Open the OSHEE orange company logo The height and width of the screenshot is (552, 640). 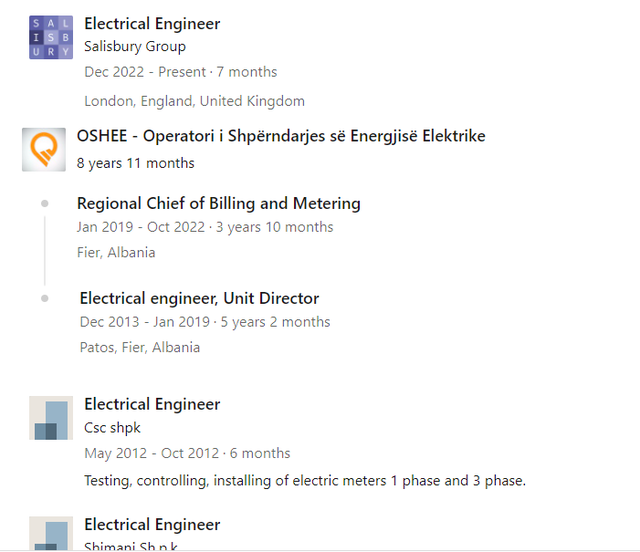[44, 149]
